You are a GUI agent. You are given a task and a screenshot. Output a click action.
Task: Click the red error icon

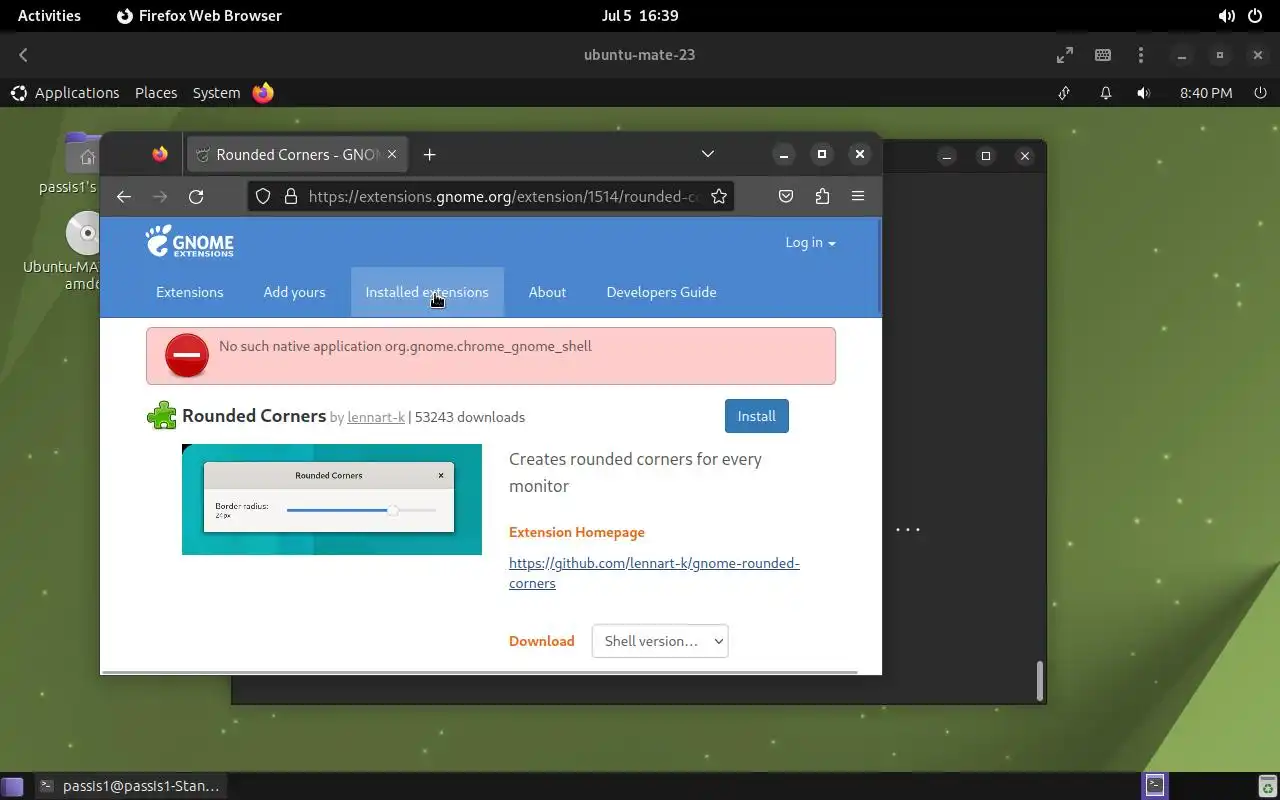click(187, 355)
